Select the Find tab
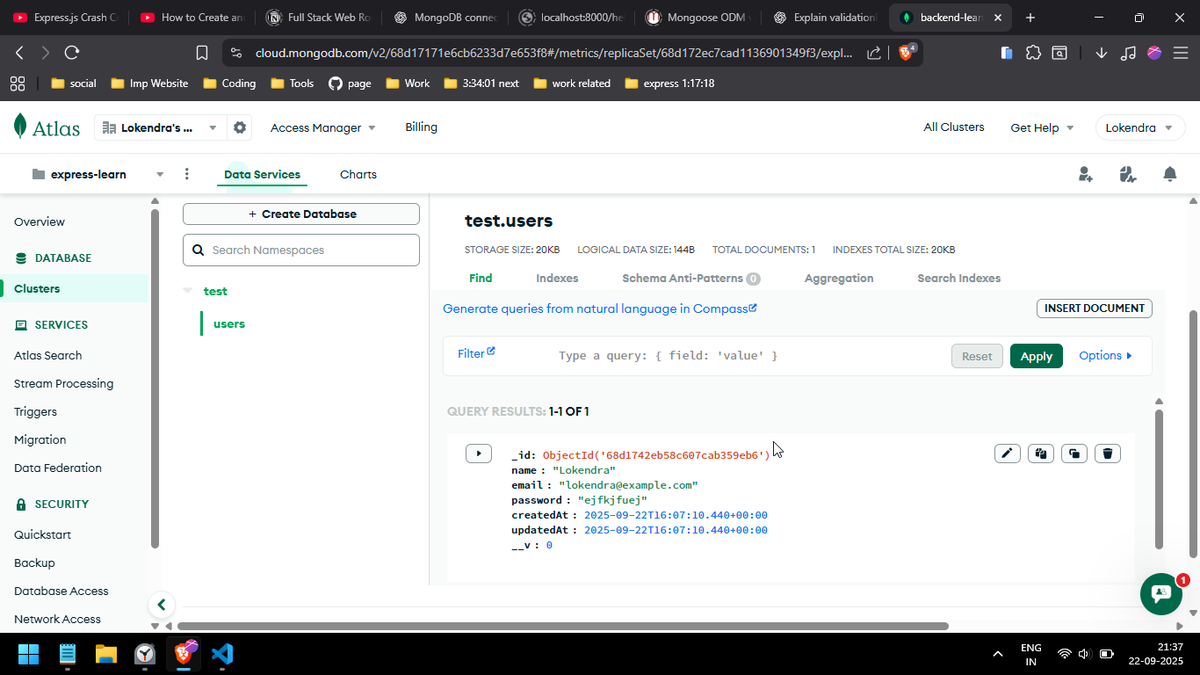Image resolution: width=1200 pixels, height=675 pixels. coord(480,278)
